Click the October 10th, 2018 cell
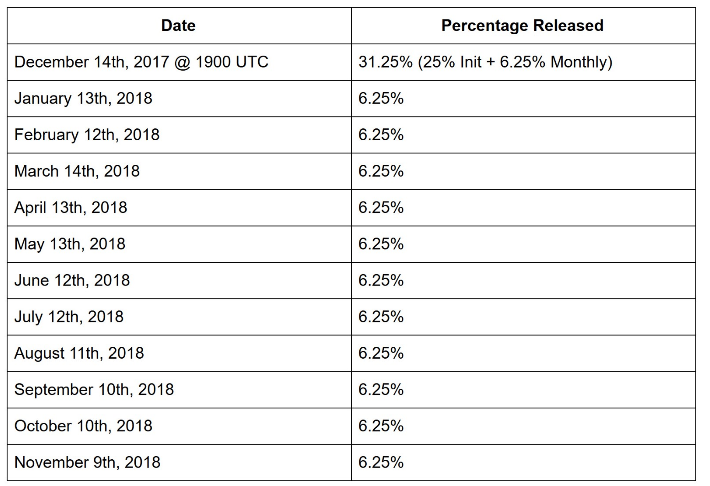The height and width of the screenshot is (486, 710). 83,426
